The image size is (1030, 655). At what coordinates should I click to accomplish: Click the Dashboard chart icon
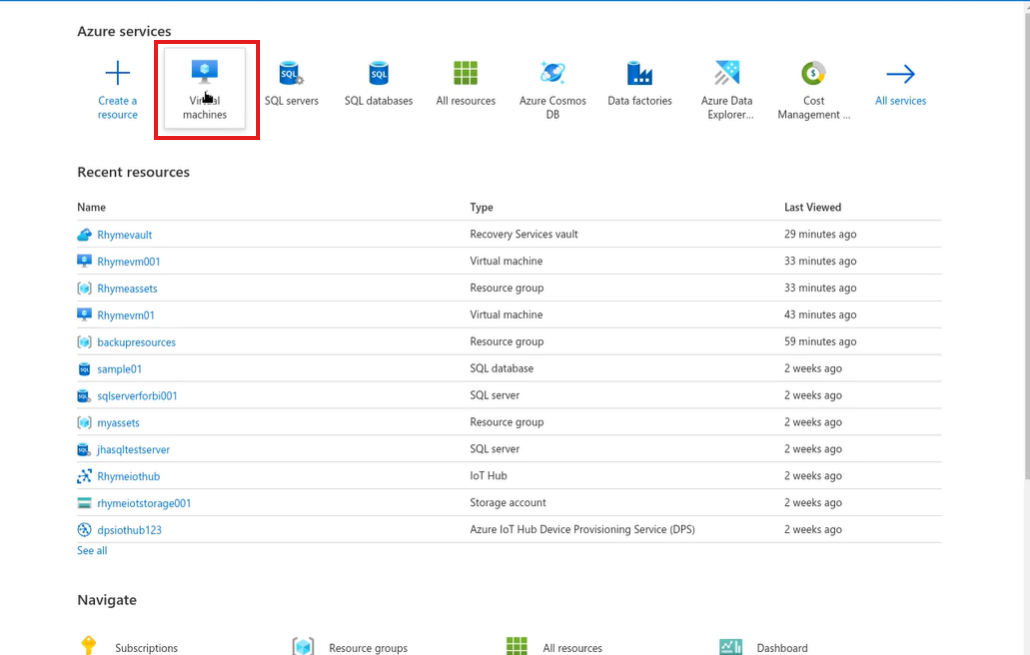(x=730, y=647)
